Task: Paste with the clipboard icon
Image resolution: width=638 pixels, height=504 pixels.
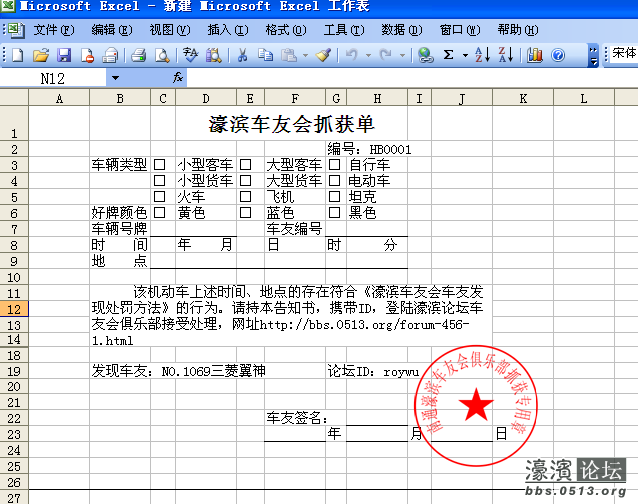Action: click(x=289, y=55)
